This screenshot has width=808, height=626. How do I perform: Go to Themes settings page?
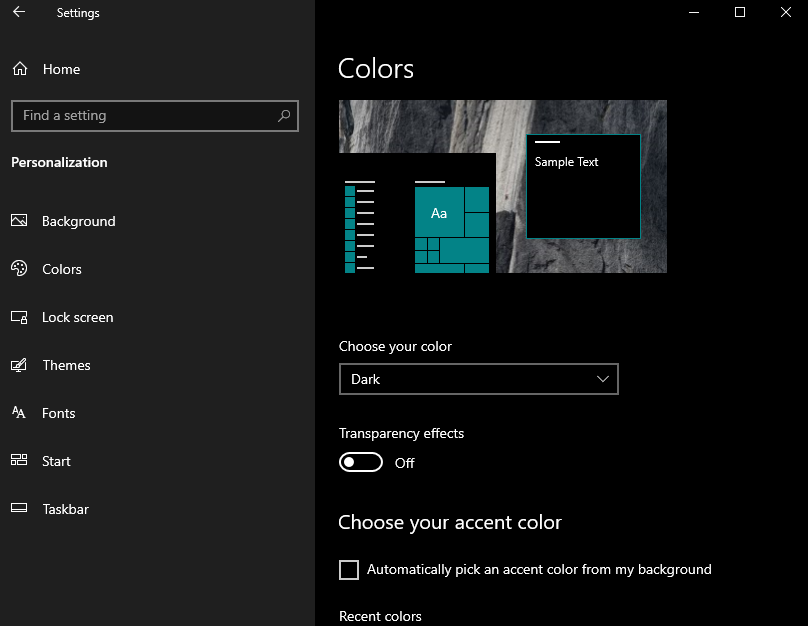pos(66,365)
